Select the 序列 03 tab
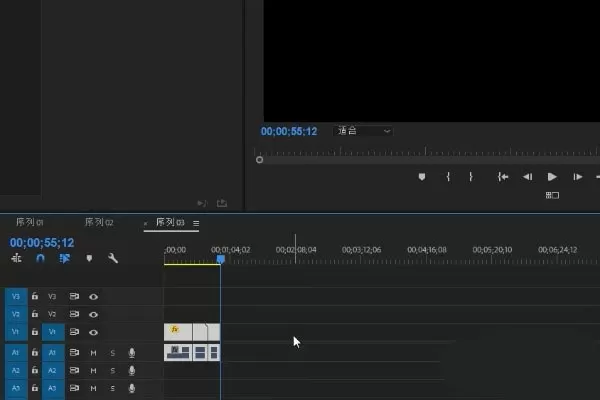Screen dimensions: 600x400 click(x=170, y=222)
